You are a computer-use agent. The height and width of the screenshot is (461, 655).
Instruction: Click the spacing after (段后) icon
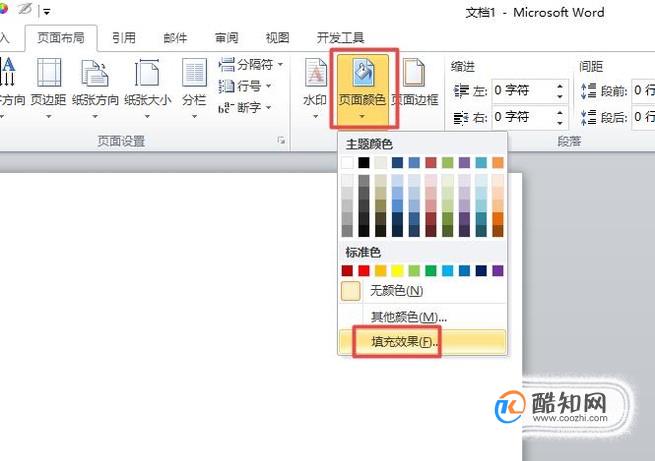pos(589,117)
